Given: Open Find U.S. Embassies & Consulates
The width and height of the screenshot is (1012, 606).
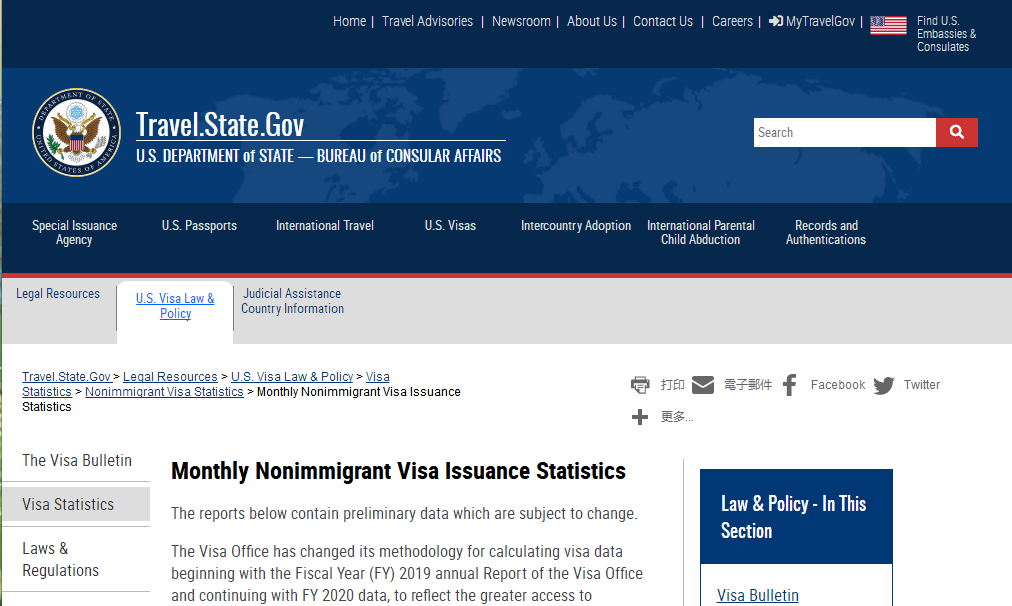Looking at the screenshot, I should tap(946, 34).
